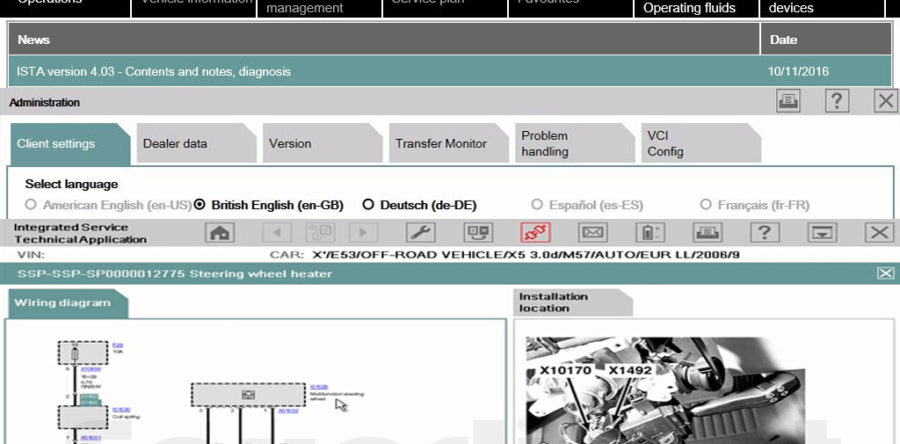Click the battery status icon
Image resolution: width=900 pixels, height=444 pixels.
click(x=651, y=233)
